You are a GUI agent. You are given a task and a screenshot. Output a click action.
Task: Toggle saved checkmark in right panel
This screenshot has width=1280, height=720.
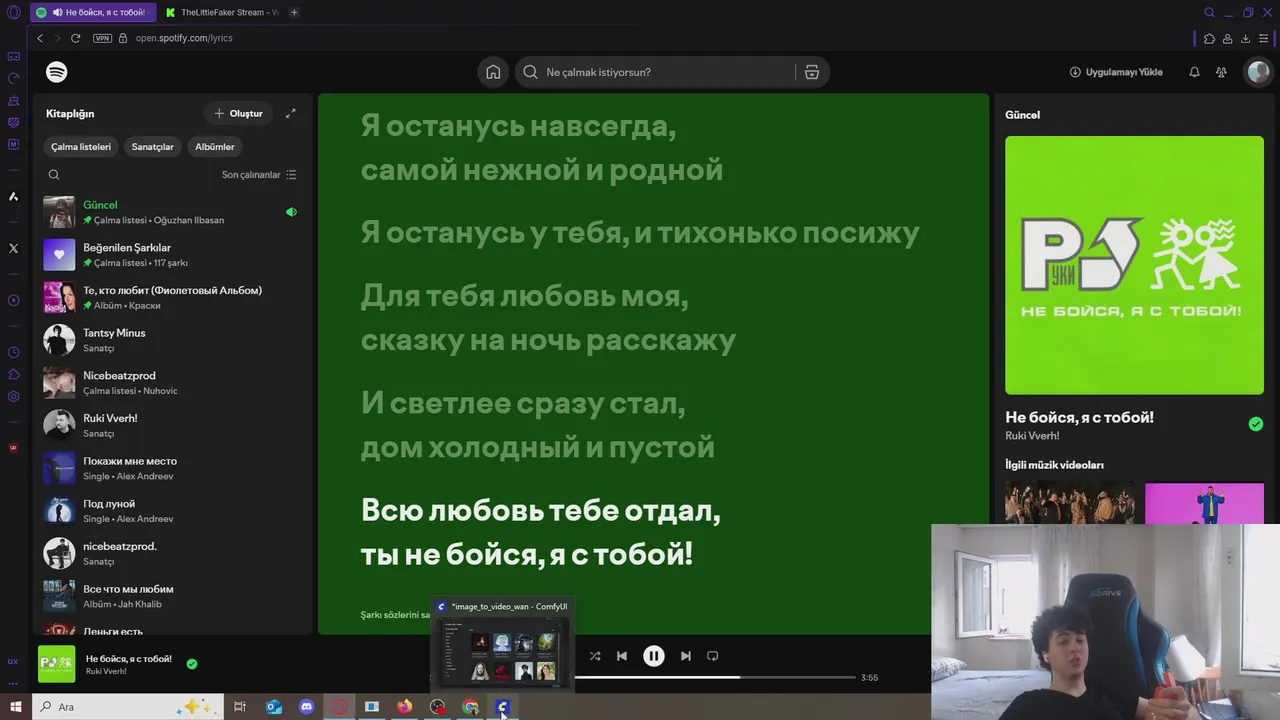(x=1256, y=424)
